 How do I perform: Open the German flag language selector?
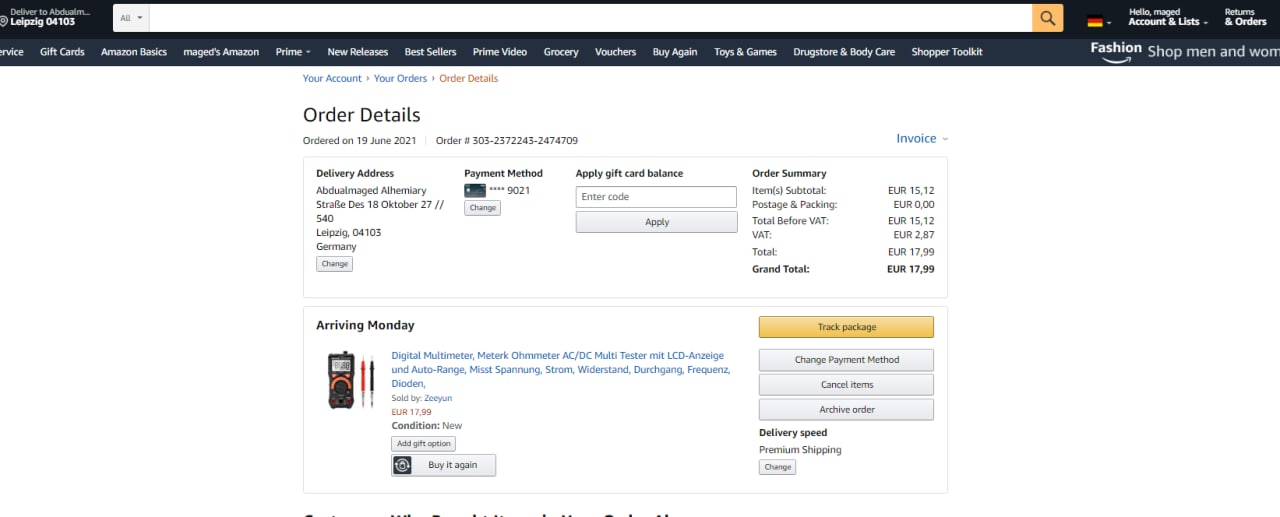(x=1098, y=21)
